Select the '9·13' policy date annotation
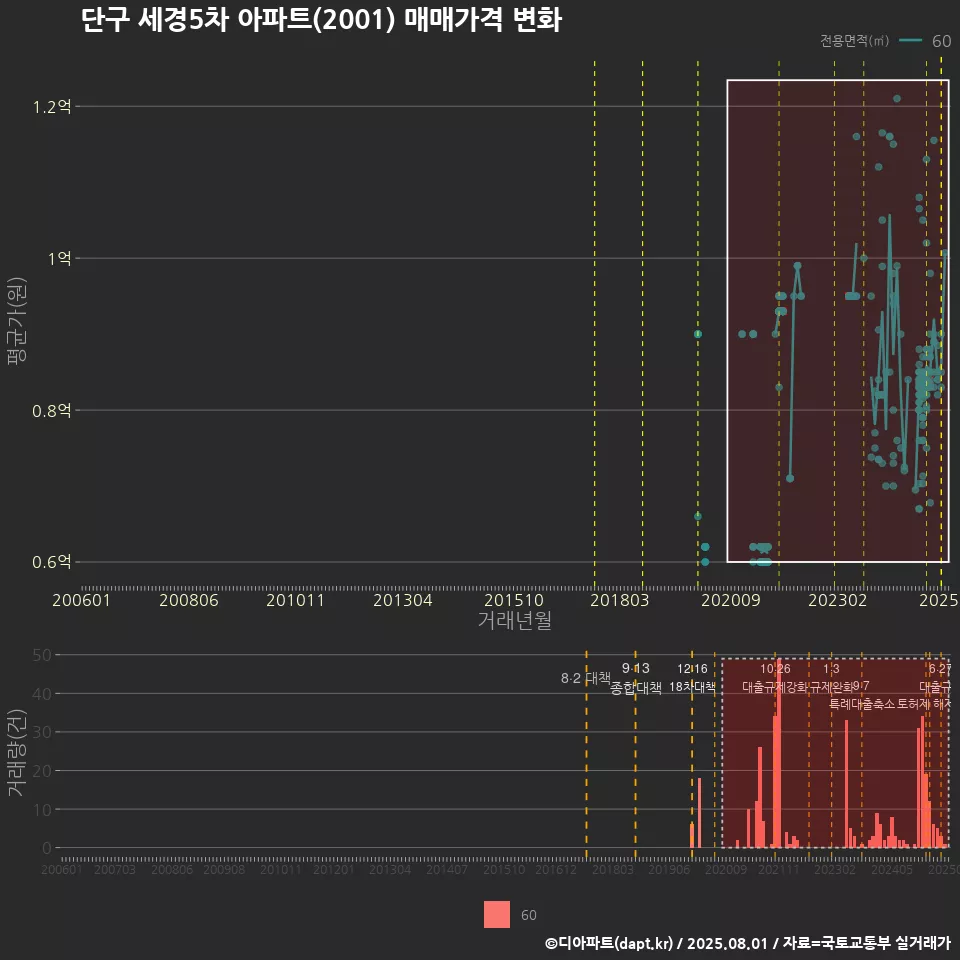This screenshot has width=960, height=960. [636, 668]
